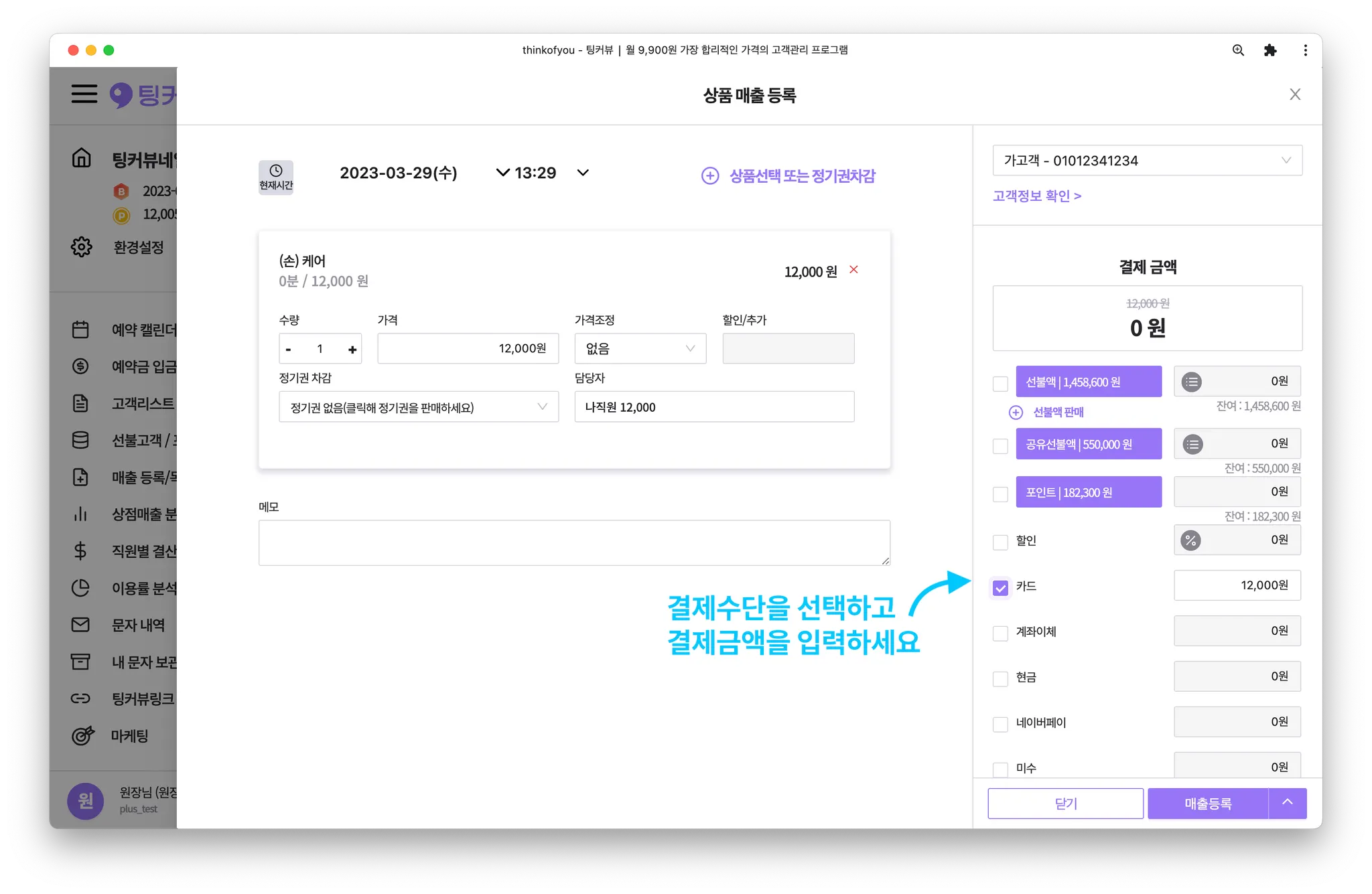Screen dimensions: 1372x894
Task: Open browser extensions puzzle icon
Action: tap(1270, 50)
